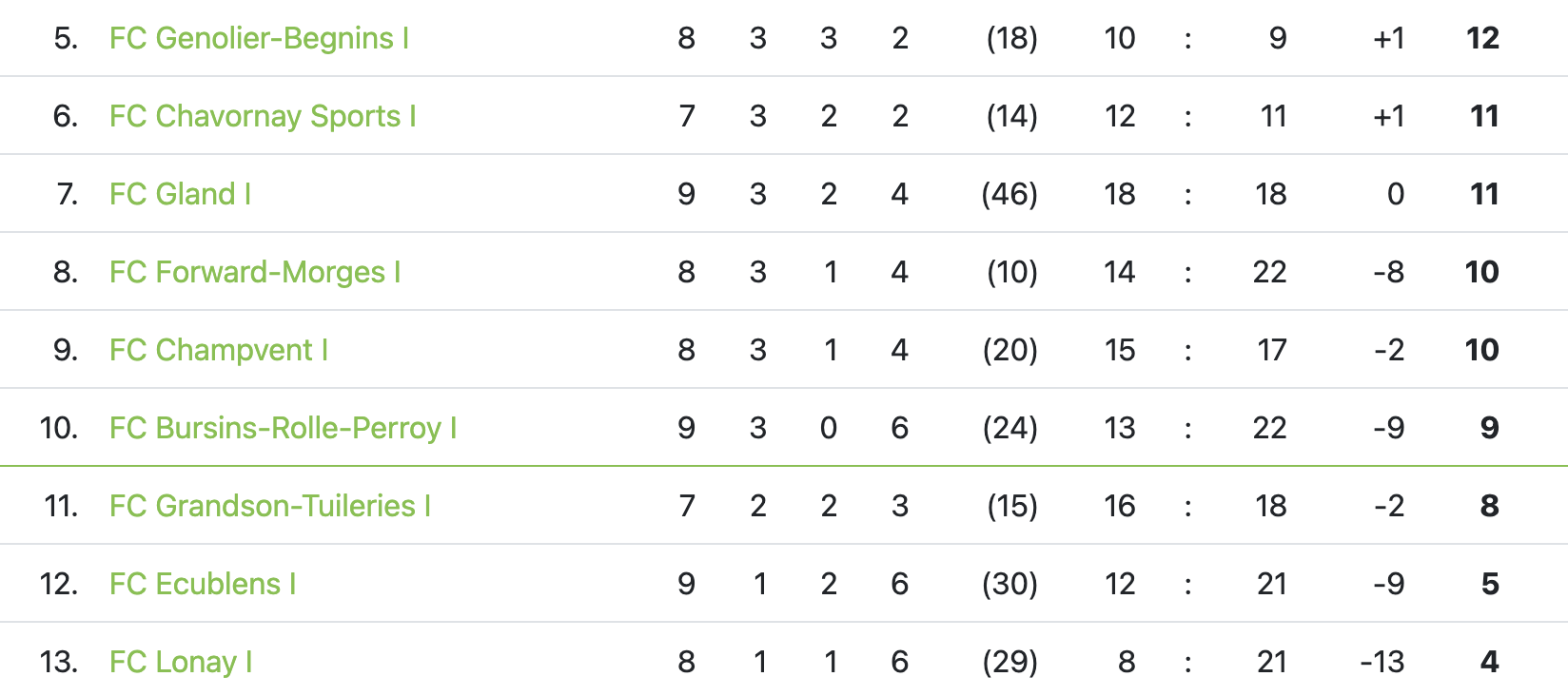Select the FC Lonay I team link
This screenshot has width=1568, height=696.
(x=181, y=662)
